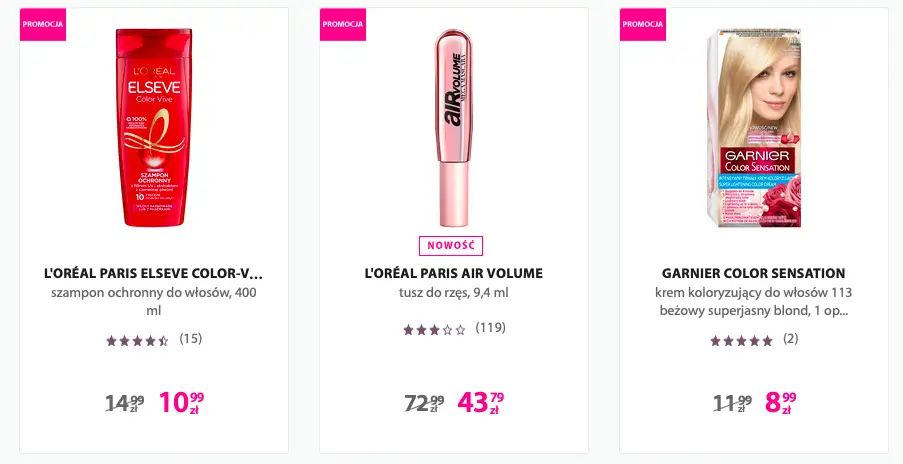The height and width of the screenshot is (464, 903).
Task: Click the 43,79 zł promotional price
Action: 481,402
